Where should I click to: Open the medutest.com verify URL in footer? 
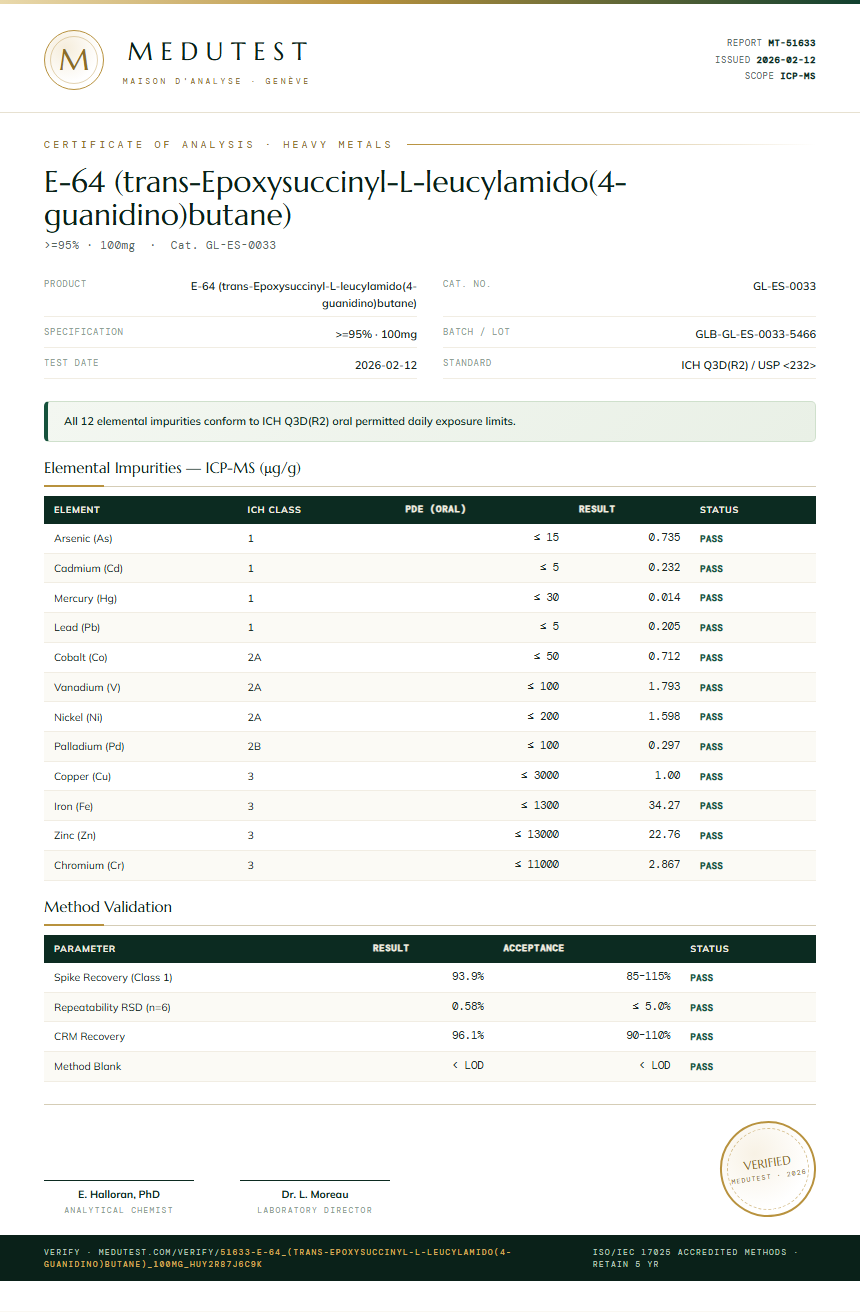pos(277,1258)
